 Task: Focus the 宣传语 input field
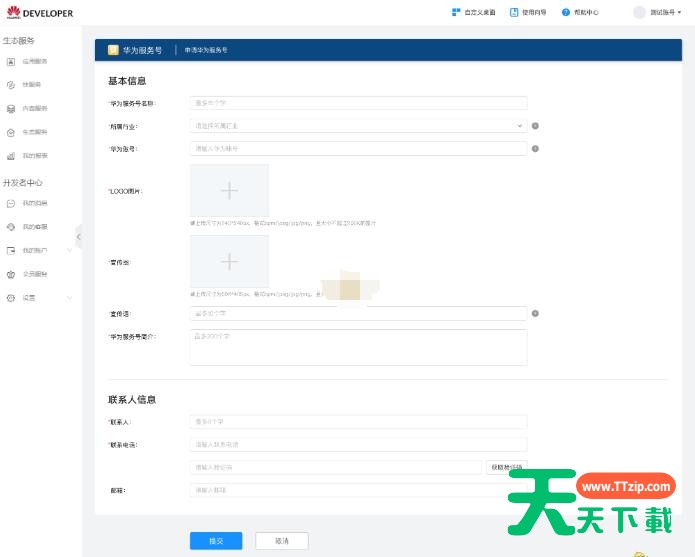[358, 314]
